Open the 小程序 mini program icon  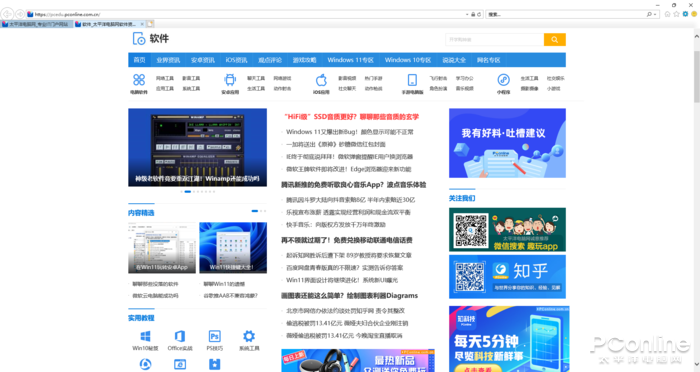[x=504, y=80]
